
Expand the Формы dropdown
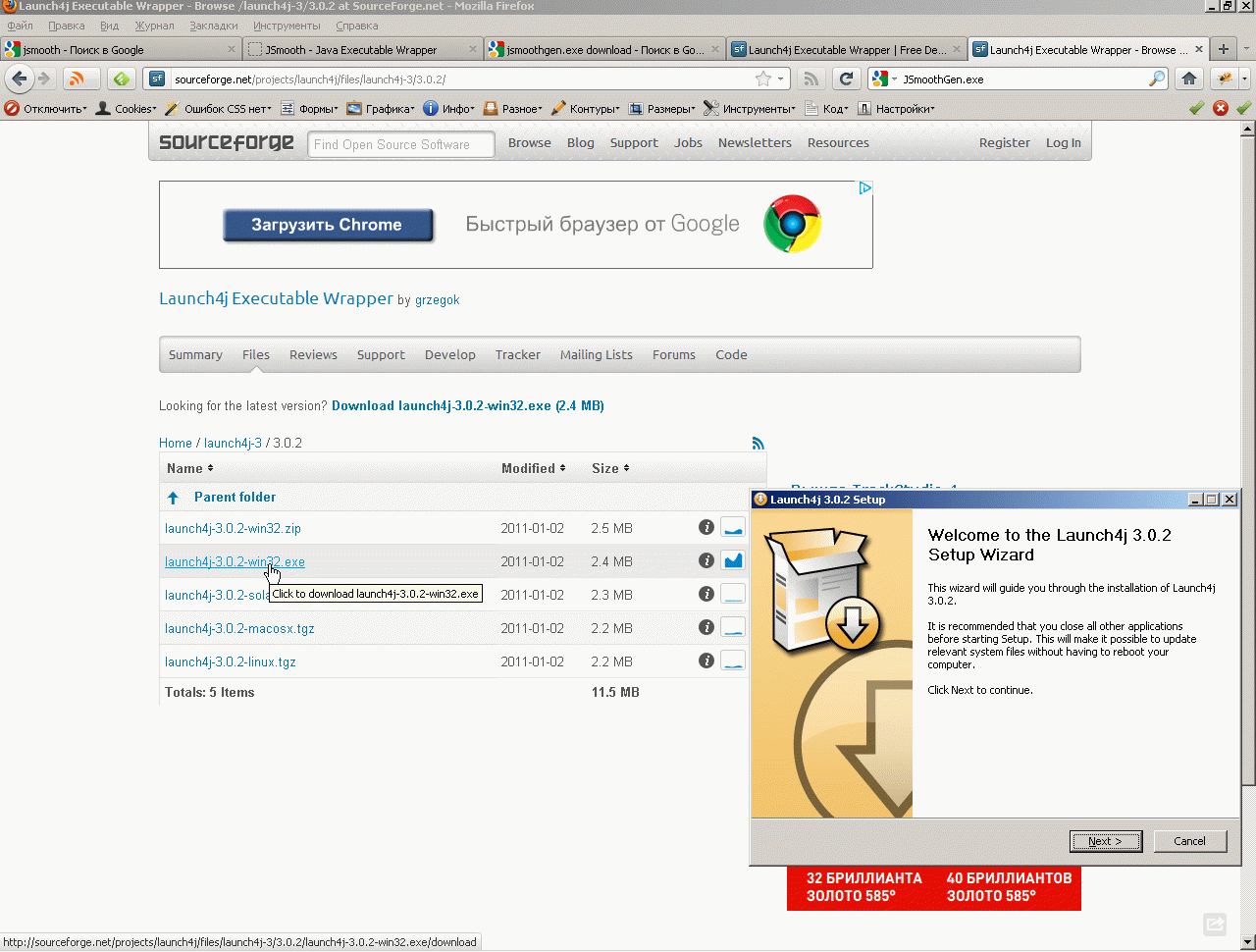tap(309, 109)
